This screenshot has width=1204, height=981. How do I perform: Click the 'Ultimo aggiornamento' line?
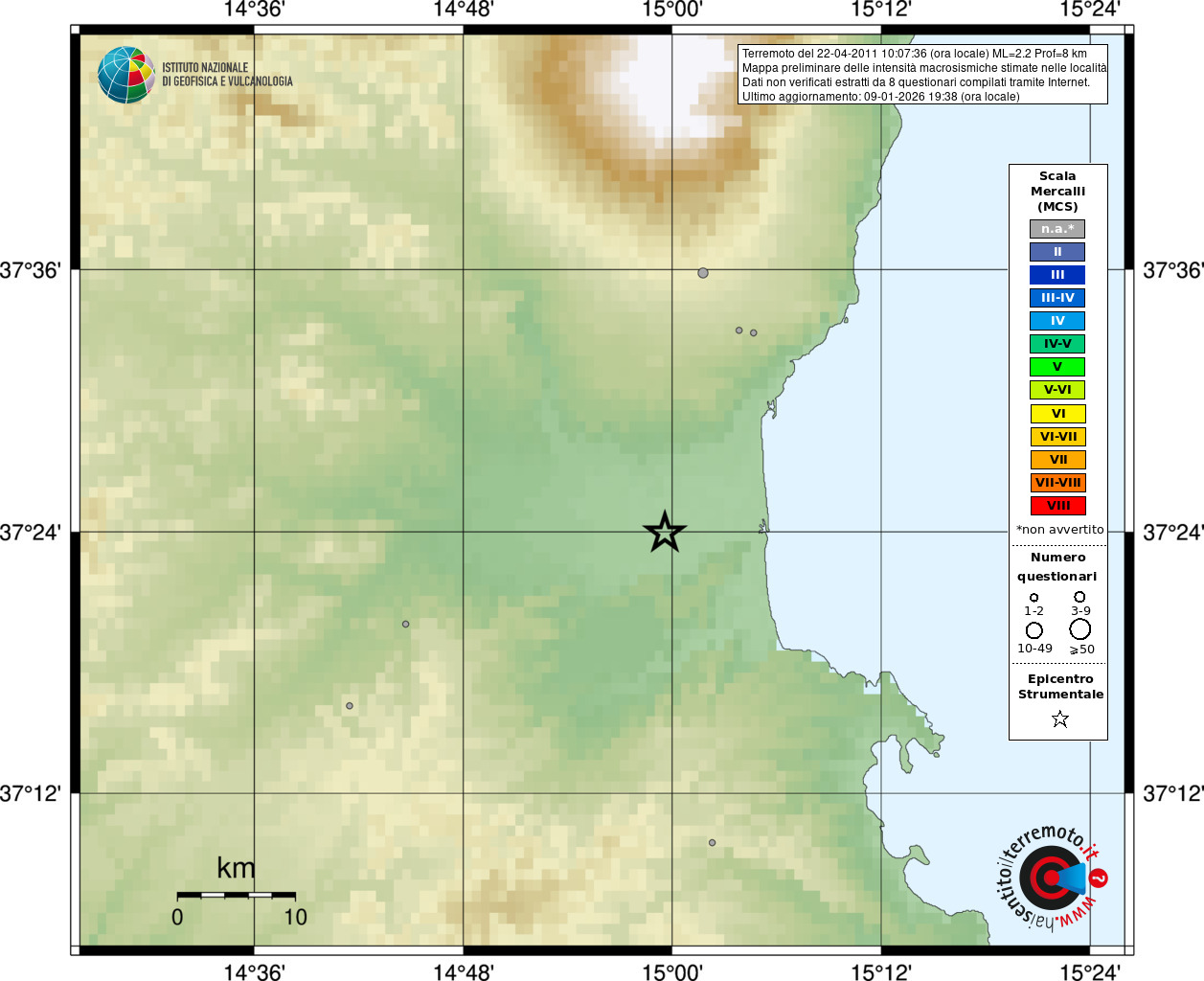pyautogui.click(x=881, y=97)
